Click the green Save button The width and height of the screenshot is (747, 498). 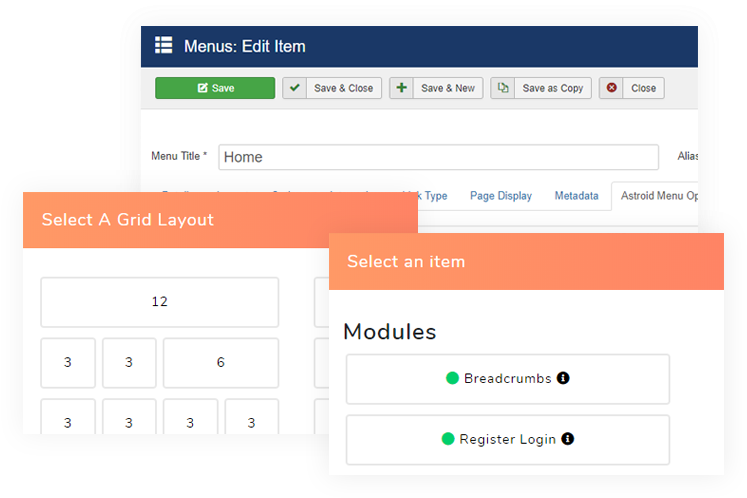tap(215, 88)
